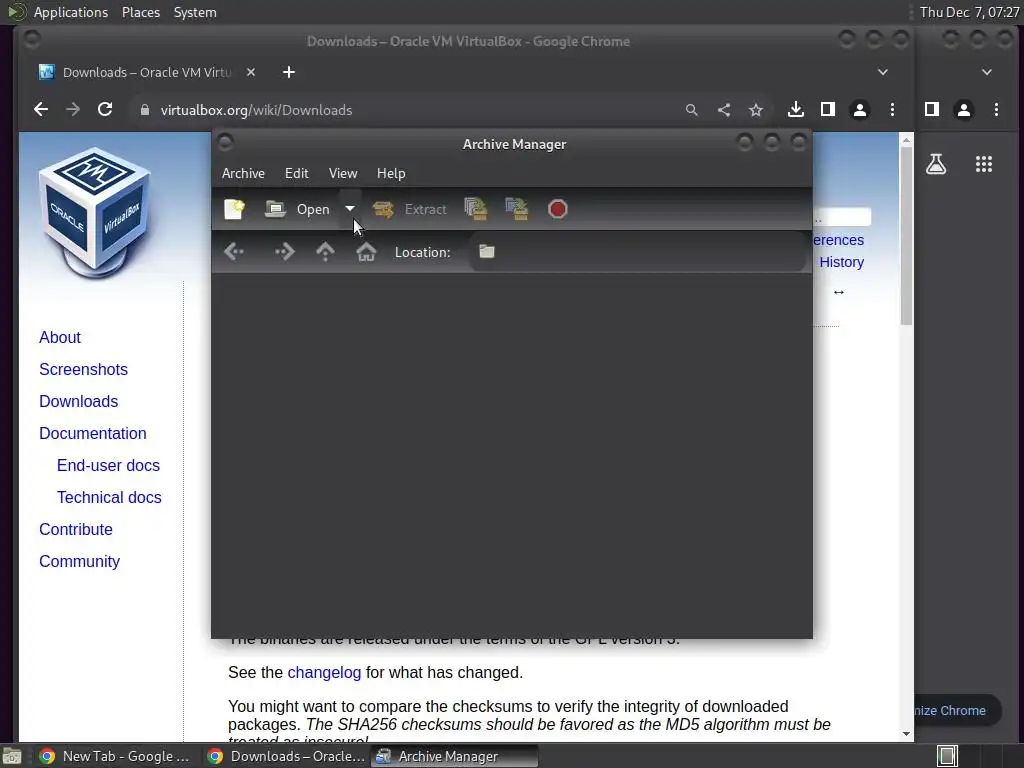Click the Archive Manager taskbar item
This screenshot has width=1024, height=768.
pyautogui.click(x=455, y=756)
